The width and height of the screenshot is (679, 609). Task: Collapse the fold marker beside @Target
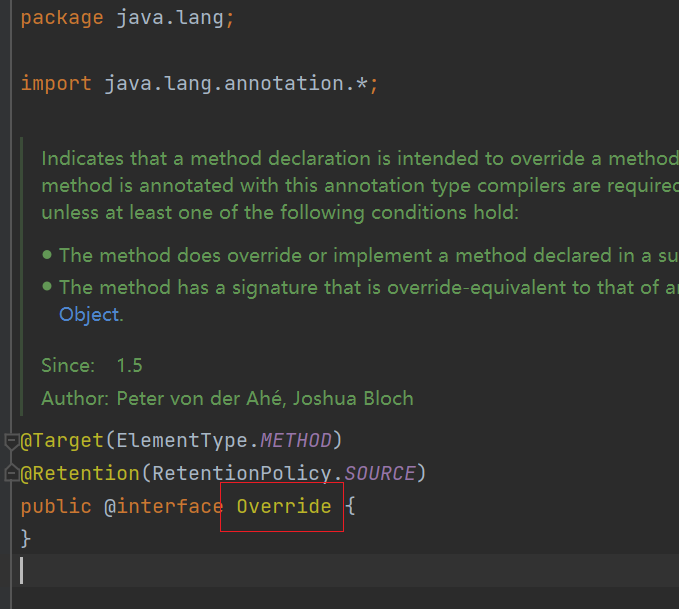click(11, 440)
